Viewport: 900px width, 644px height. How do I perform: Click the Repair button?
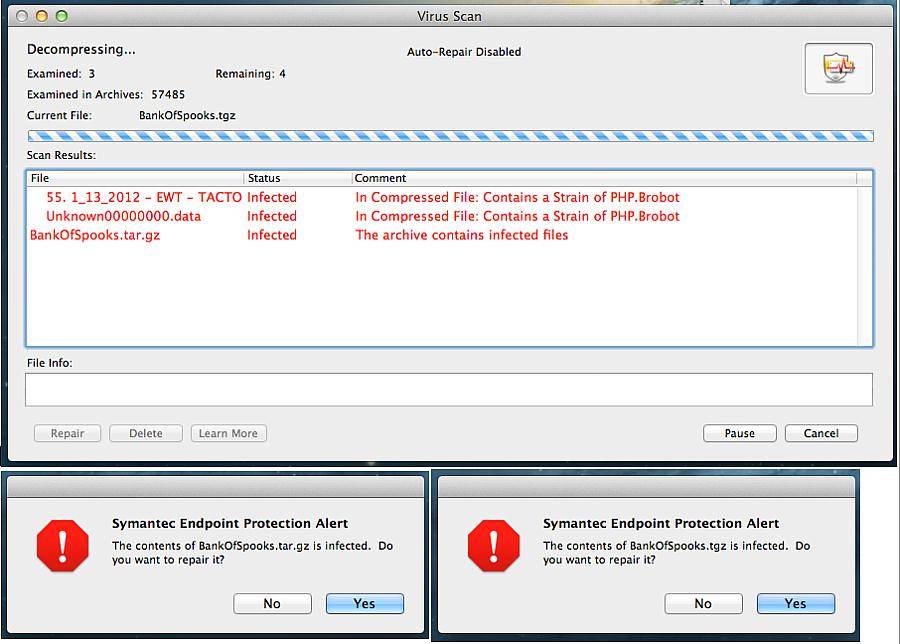coord(67,433)
